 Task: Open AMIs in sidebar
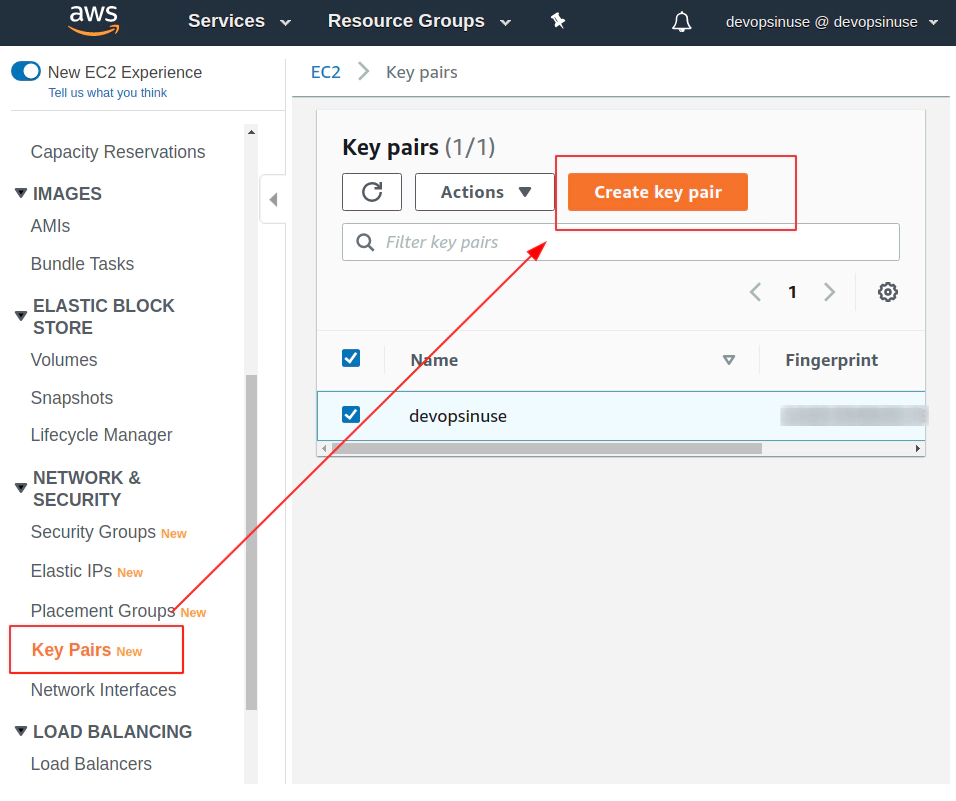pos(50,226)
